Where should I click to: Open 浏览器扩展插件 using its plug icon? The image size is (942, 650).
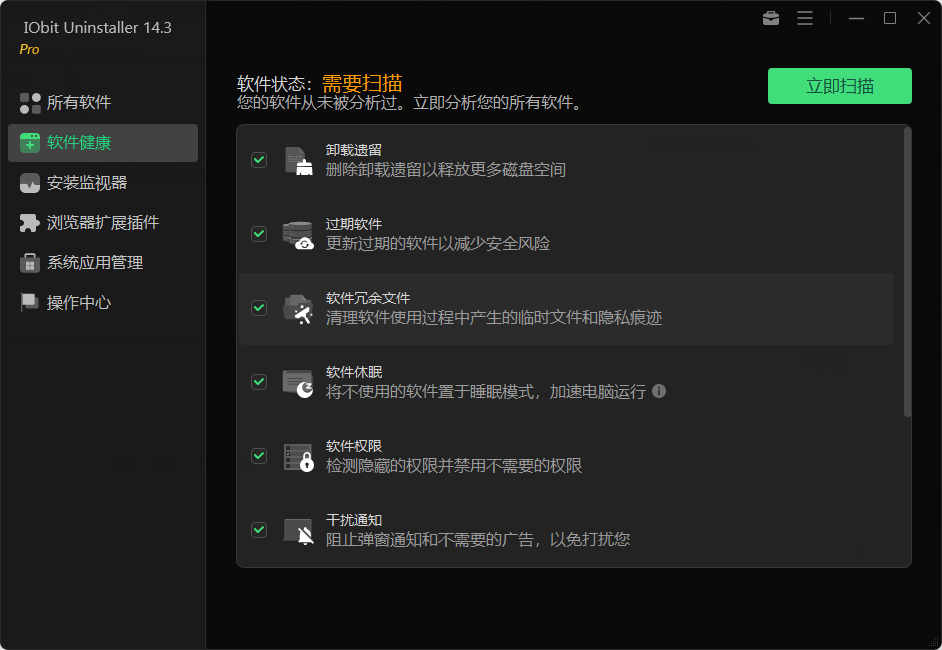click(x=28, y=222)
